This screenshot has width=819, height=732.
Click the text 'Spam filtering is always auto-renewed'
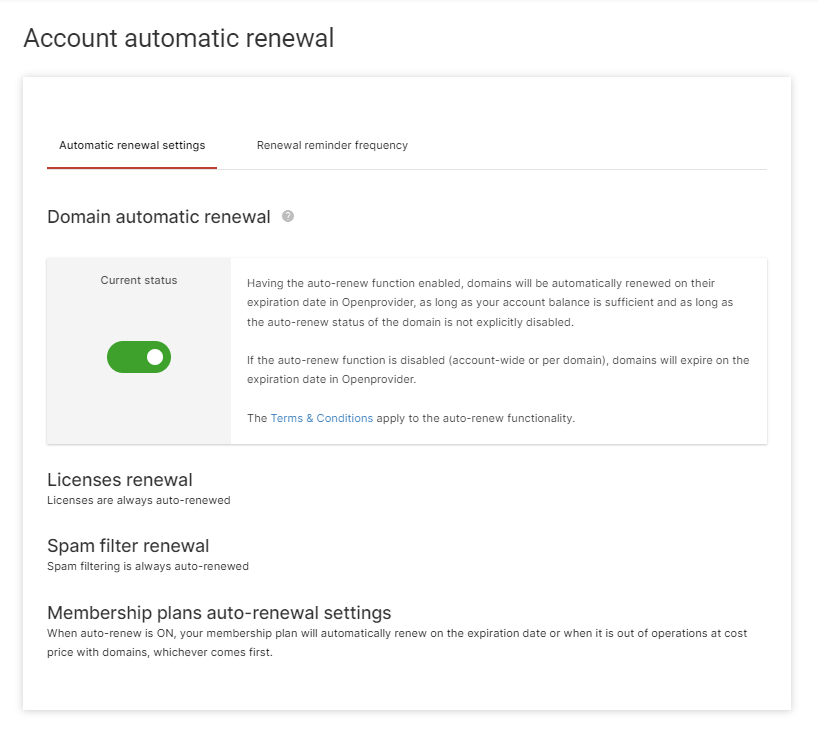pos(148,566)
